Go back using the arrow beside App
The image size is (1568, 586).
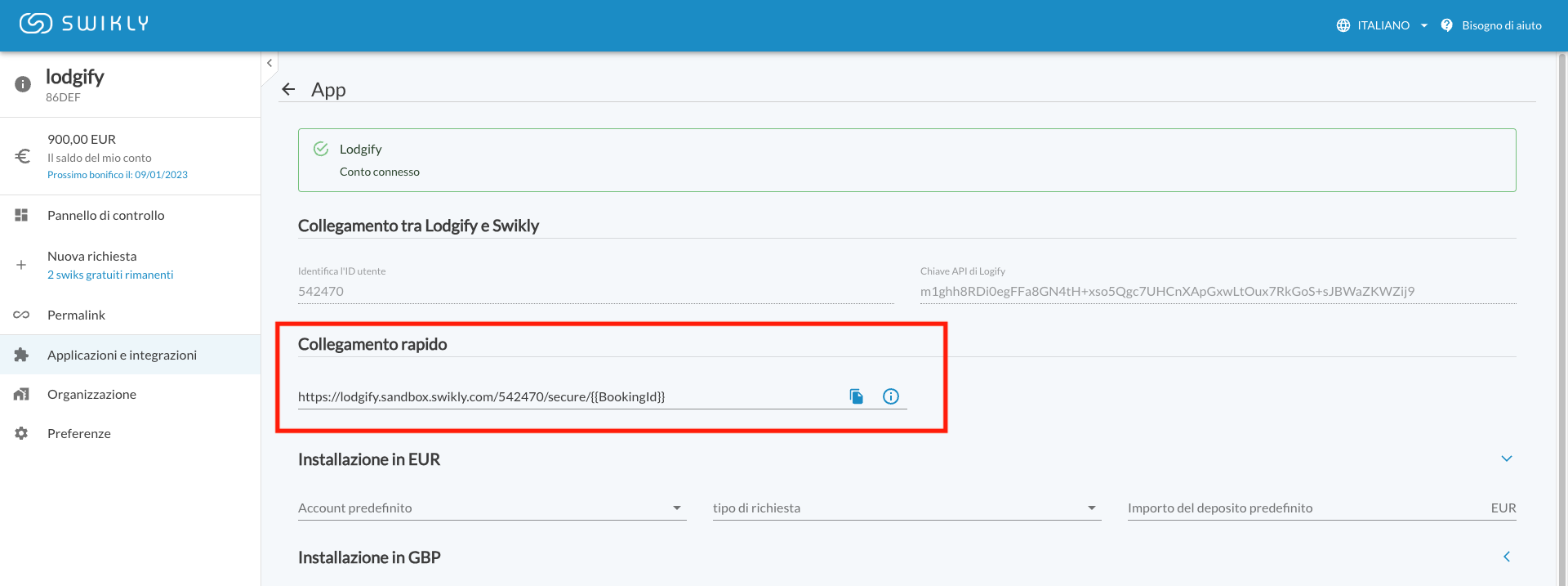point(288,90)
